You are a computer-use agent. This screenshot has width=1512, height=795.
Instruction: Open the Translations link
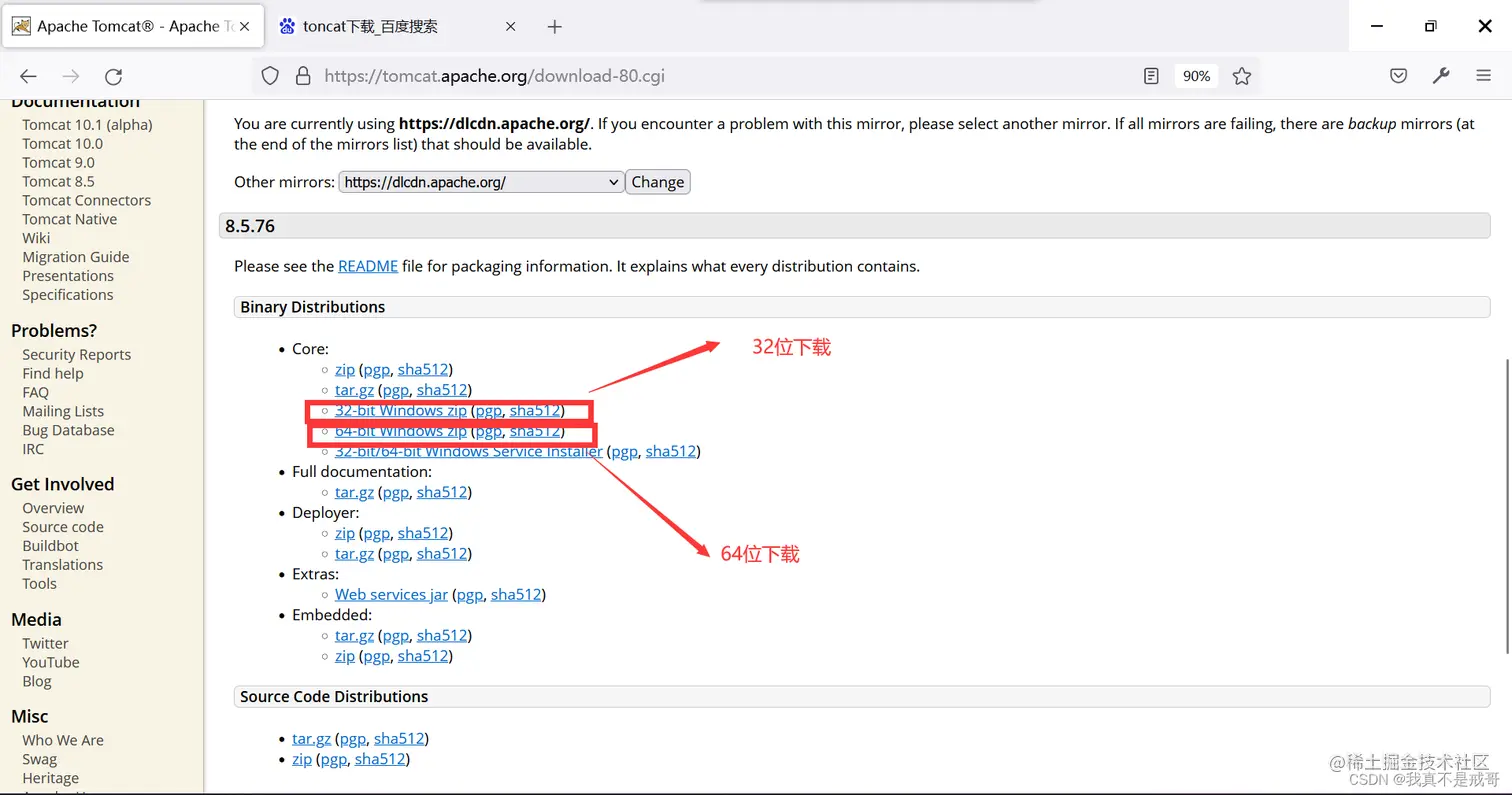[x=62, y=565]
